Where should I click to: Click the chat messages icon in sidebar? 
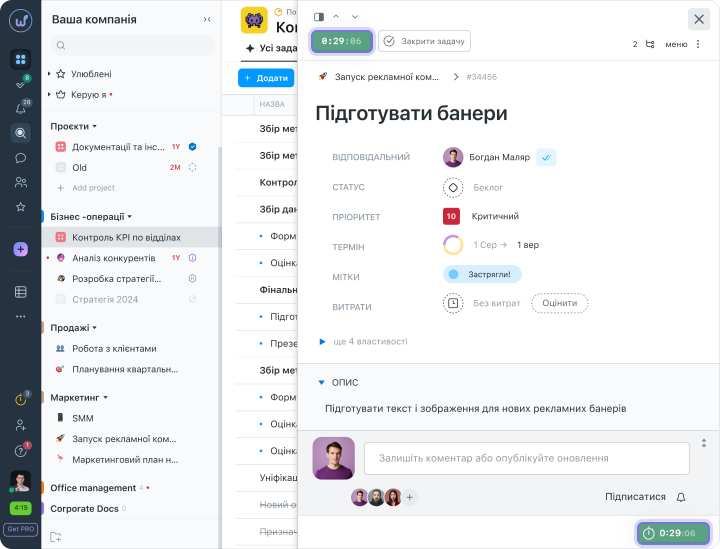point(20,158)
